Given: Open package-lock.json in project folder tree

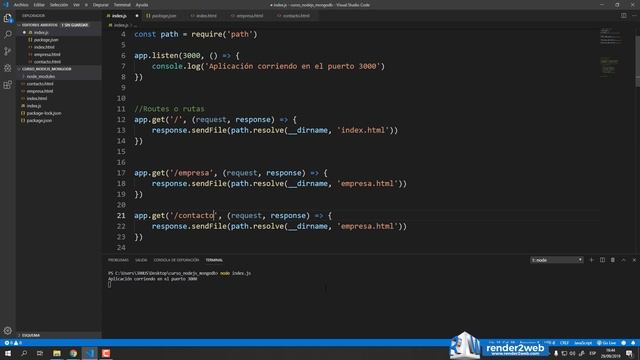Looking at the screenshot, I should (58, 113).
